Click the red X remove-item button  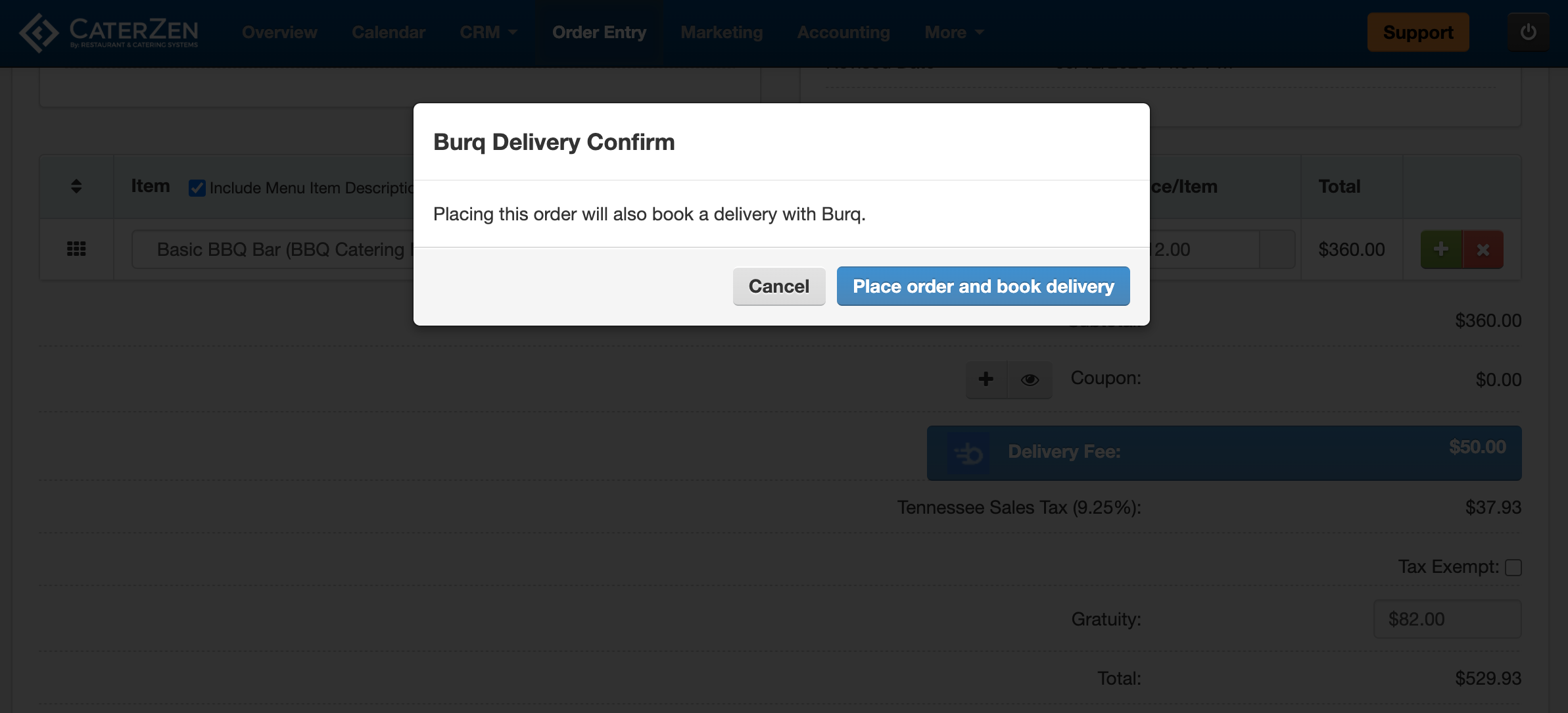click(1483, 249)
